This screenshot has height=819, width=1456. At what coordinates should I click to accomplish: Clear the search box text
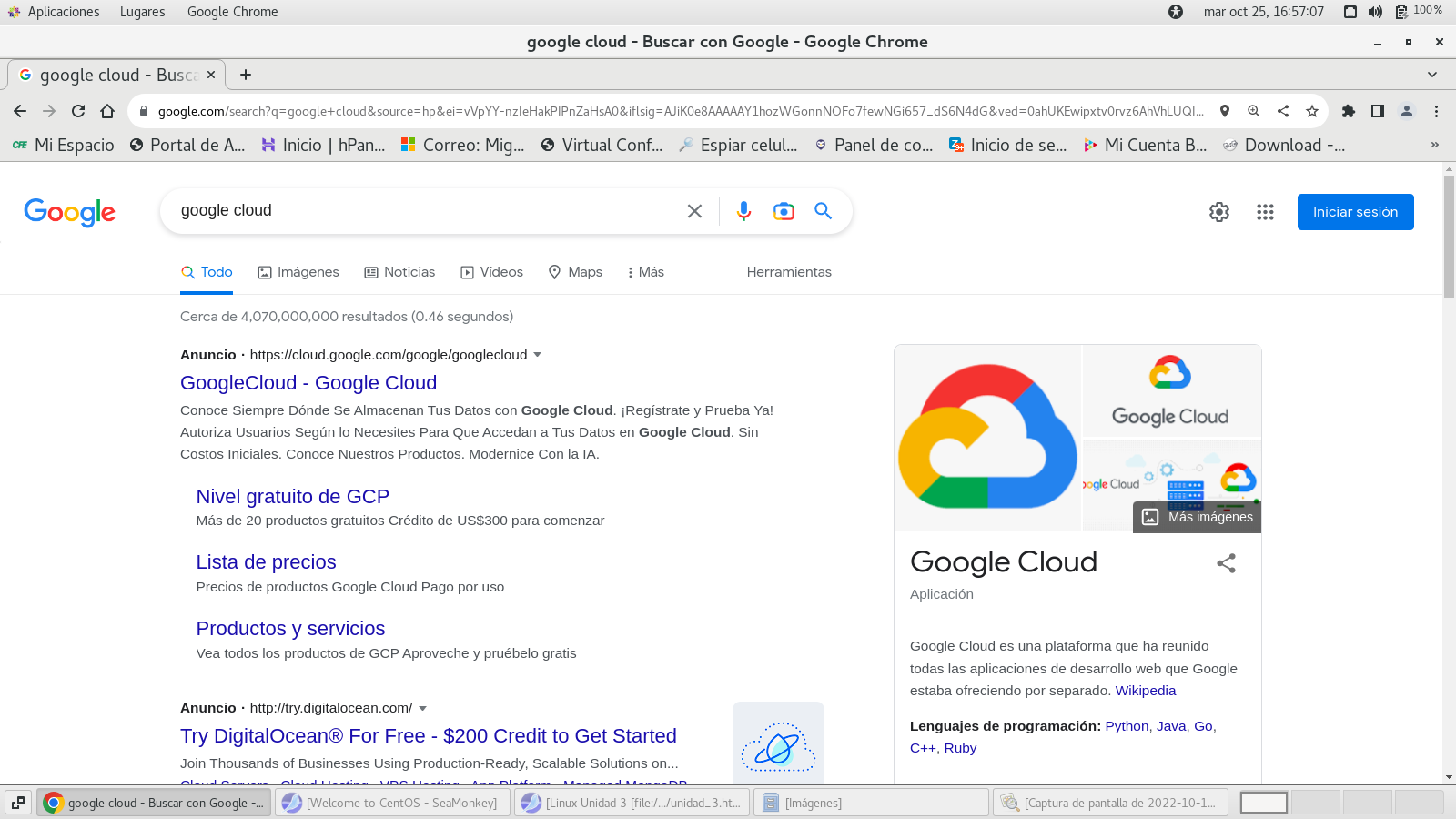tap(694, 211)
